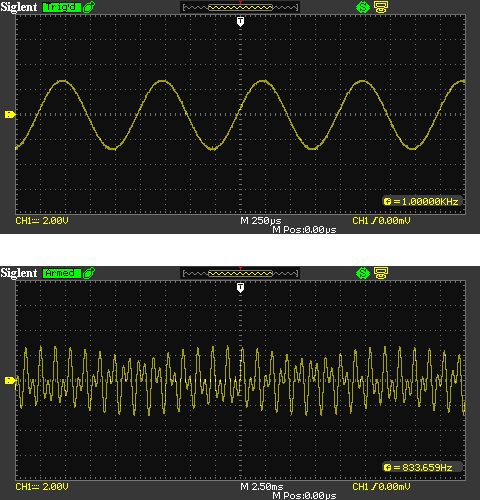Click the green S icon in bottom capture
This screenshot has width=480, height=500.
[x=363, y=273]
